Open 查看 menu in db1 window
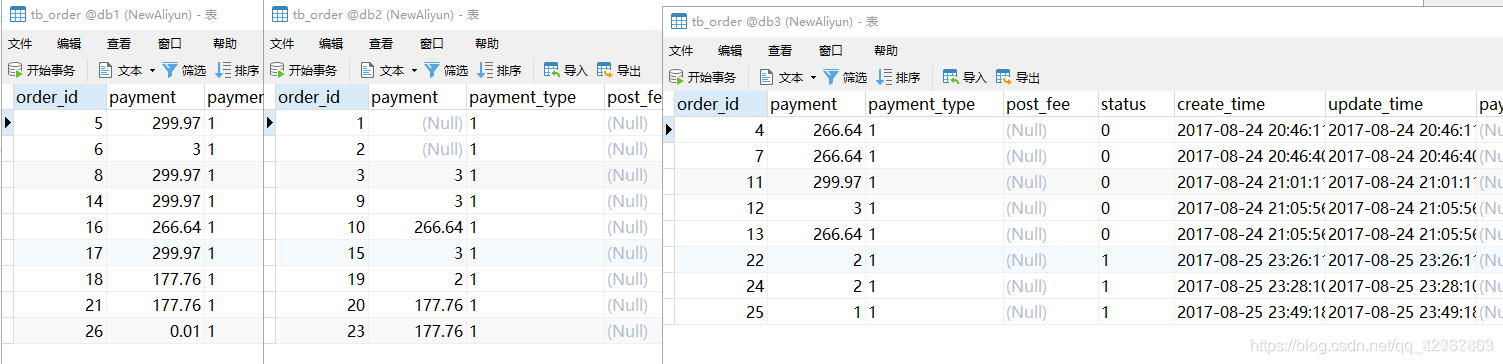1503x364 pixels. tap(119, 43)
